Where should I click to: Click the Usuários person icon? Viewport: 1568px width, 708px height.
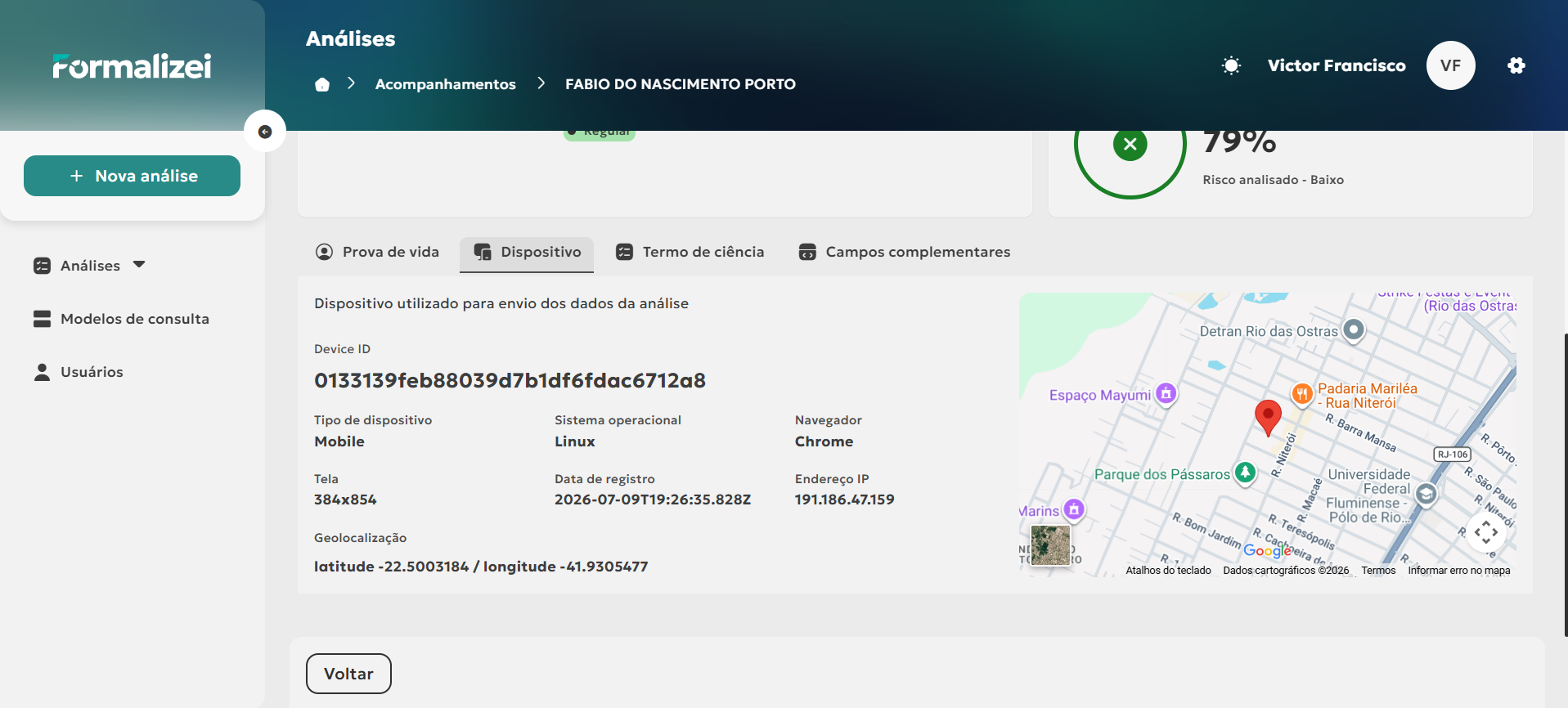[x=42, y=372]
